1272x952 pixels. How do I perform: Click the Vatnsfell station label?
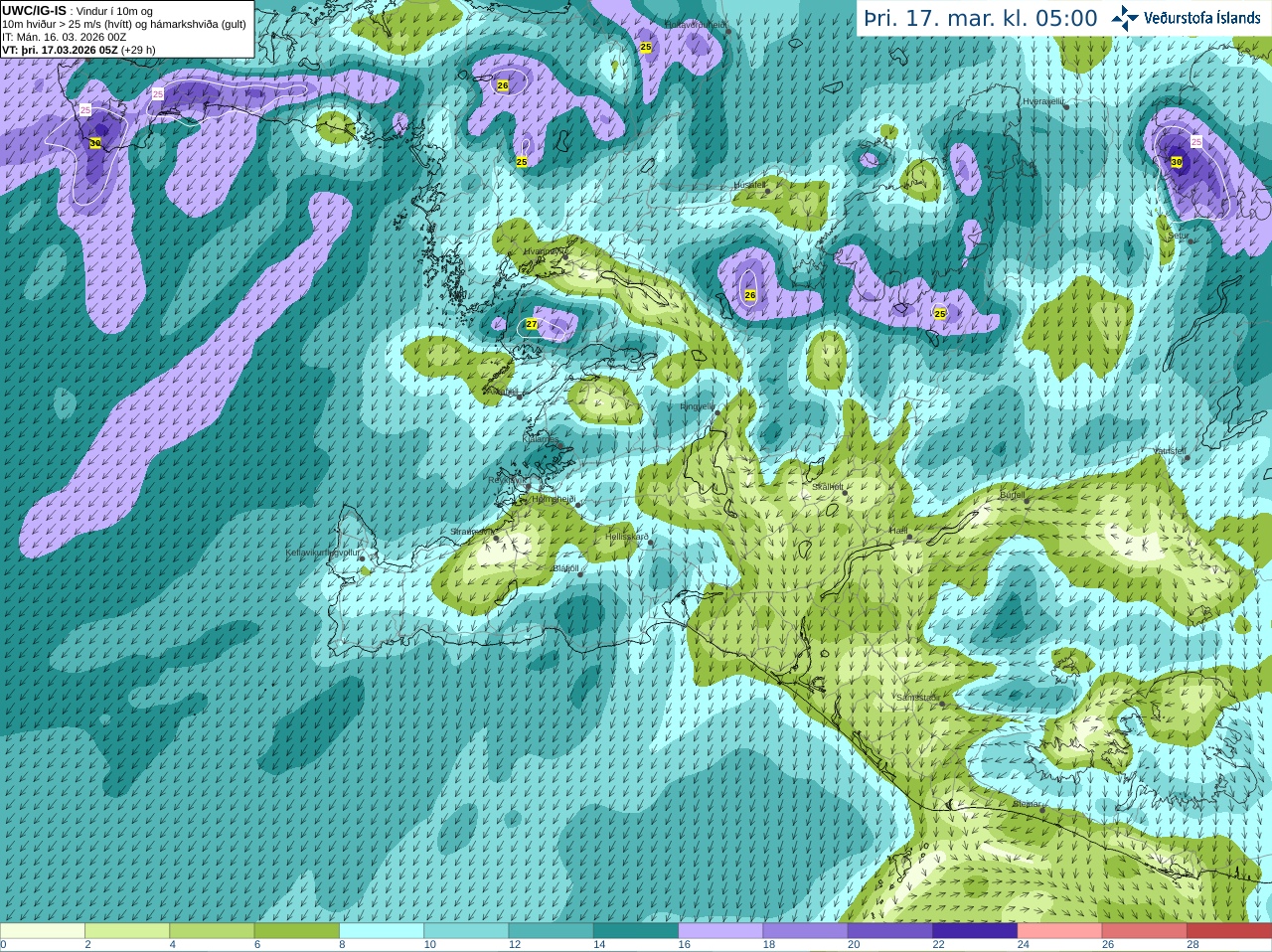pyautogui.click(x=1170, y=451)
